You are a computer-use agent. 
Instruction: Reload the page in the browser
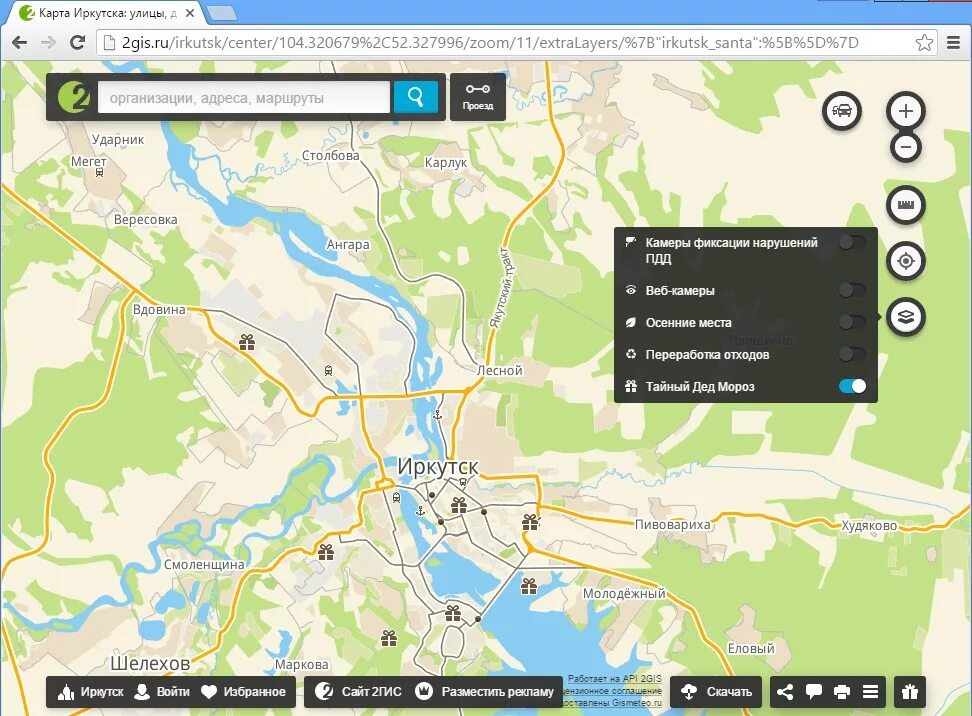pyautogui.click(x=77, y=42)
